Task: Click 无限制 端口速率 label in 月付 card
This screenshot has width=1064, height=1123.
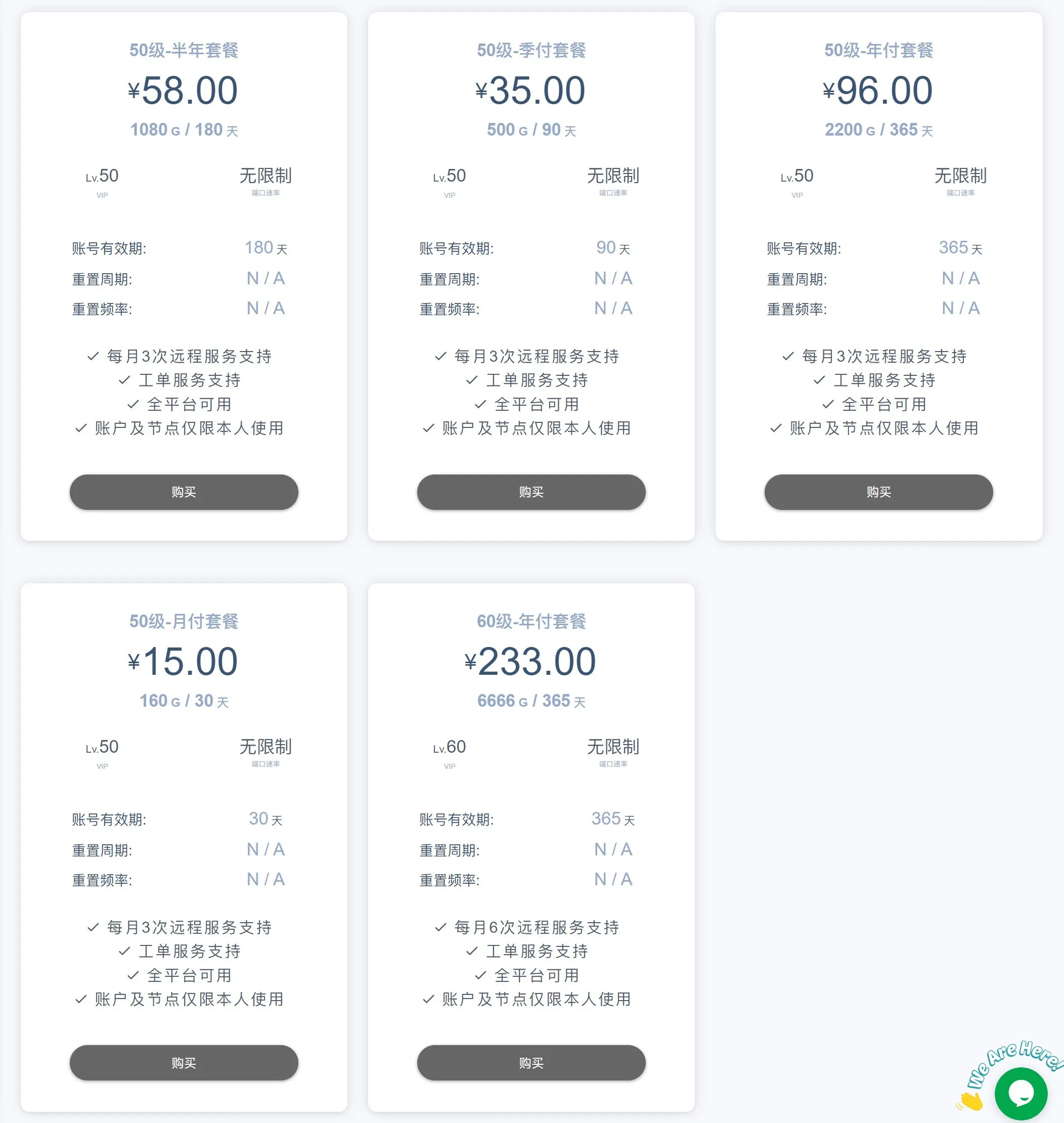Action: [265, 751]
